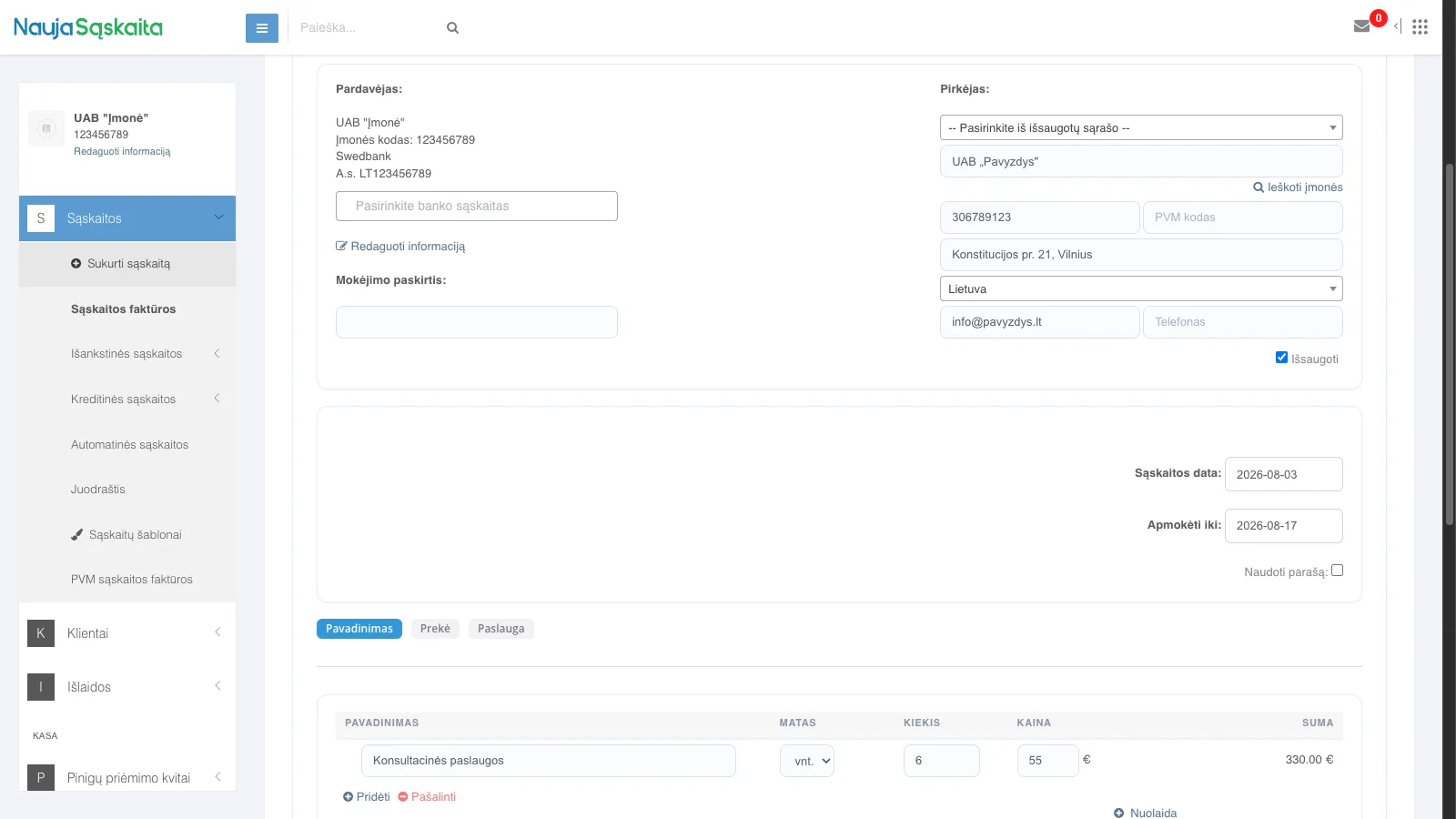Viewport: 1456px width, 819px height.
Task: Select the Pavadinimas tab
Action: pos(359,629)
